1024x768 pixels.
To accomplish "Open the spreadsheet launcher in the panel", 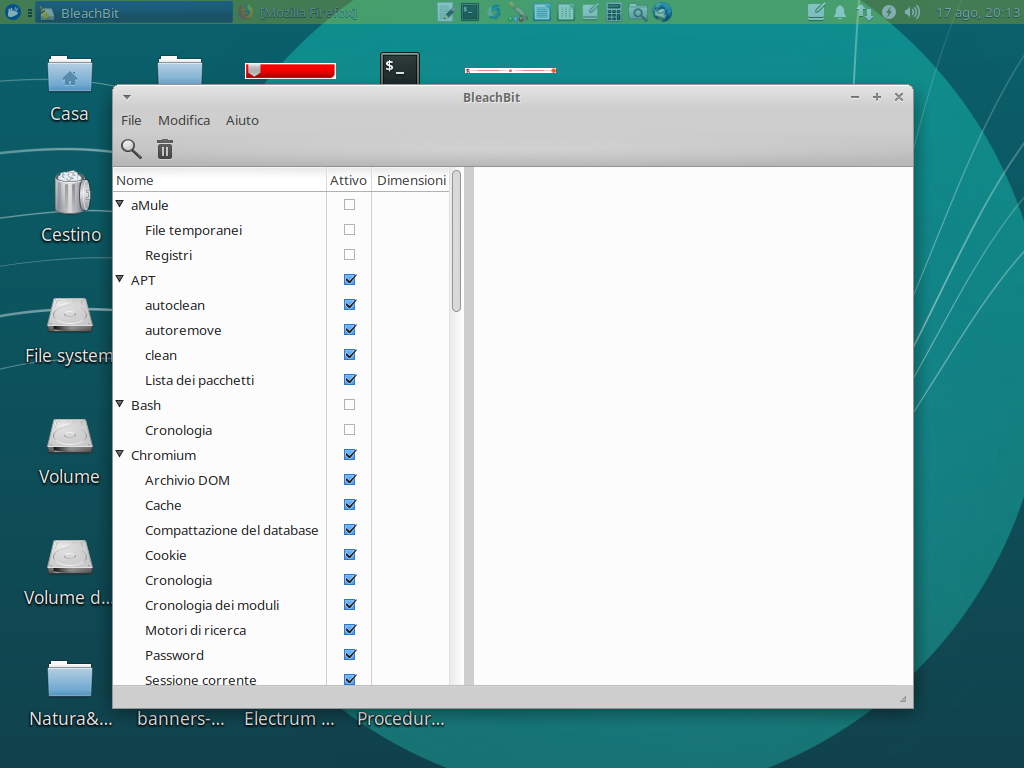I will coord(566,12).
